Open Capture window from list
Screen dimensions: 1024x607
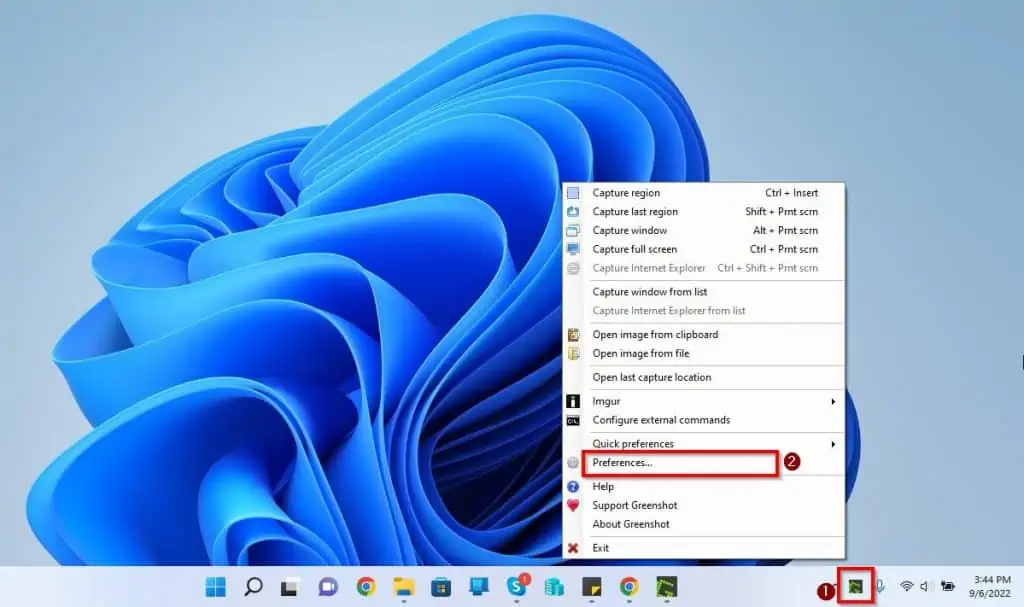pos(649,292)
